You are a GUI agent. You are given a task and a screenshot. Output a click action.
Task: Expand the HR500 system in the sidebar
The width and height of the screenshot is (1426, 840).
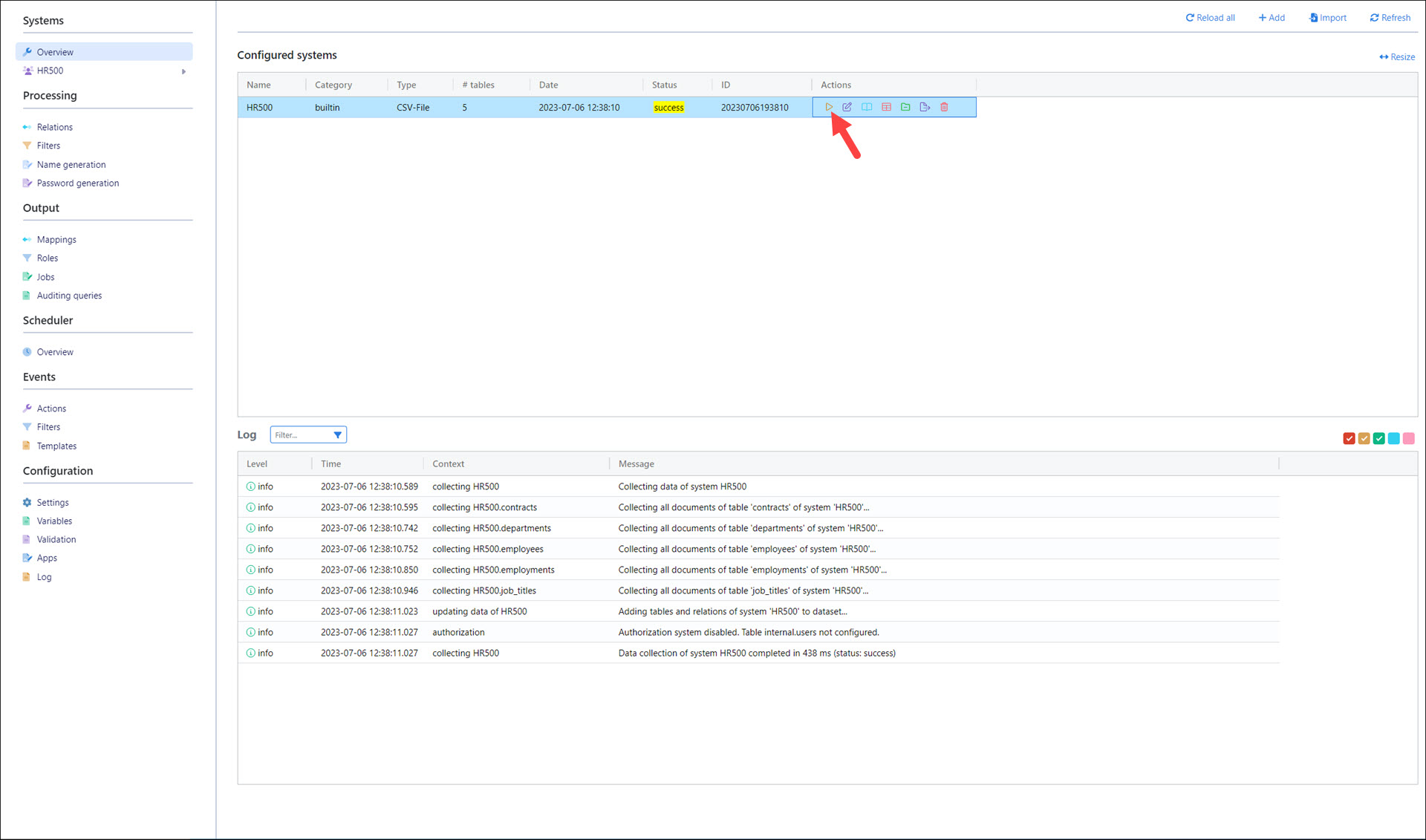point(184,70)
